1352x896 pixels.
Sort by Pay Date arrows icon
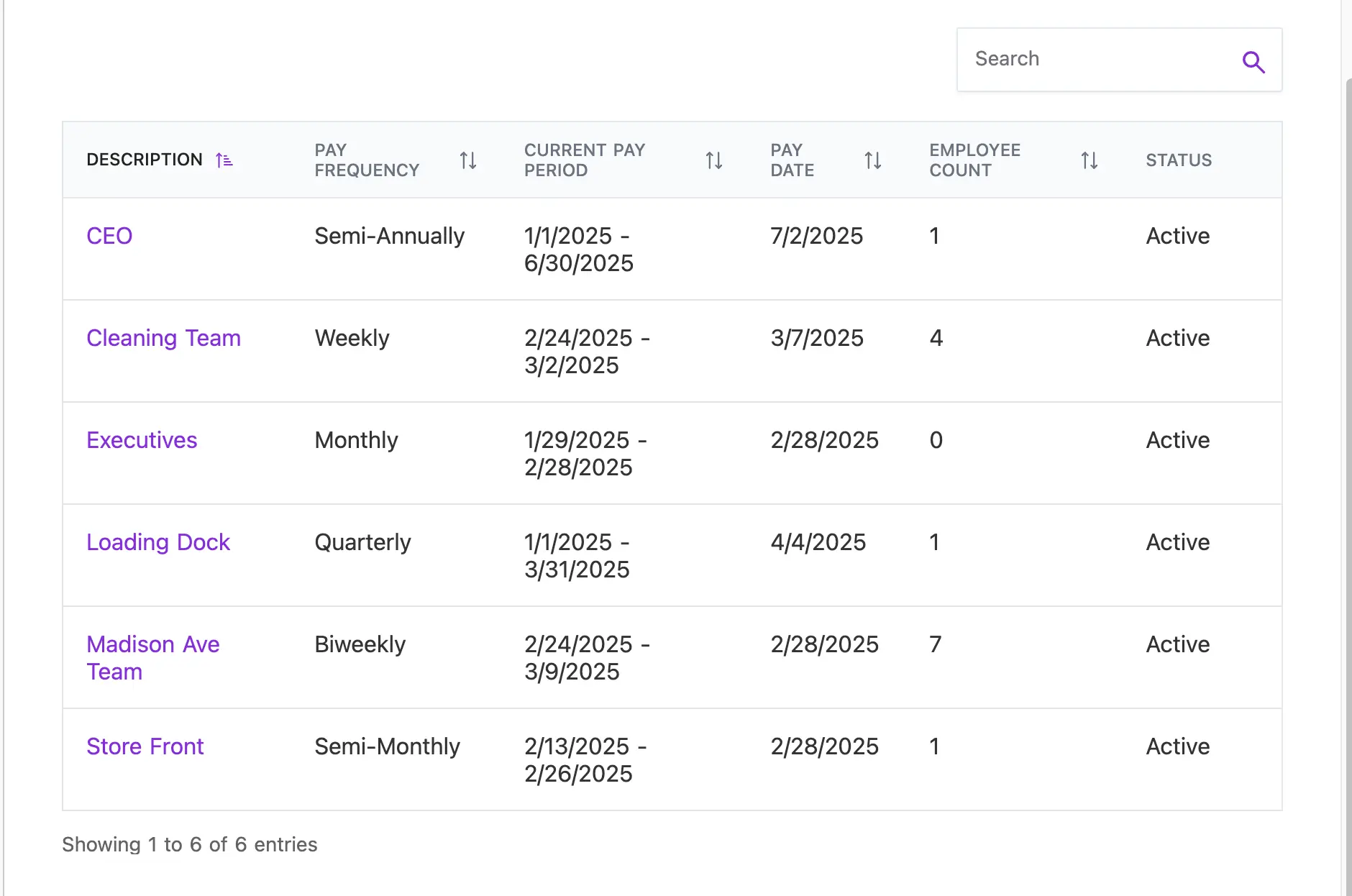click(x=873, y=160)
